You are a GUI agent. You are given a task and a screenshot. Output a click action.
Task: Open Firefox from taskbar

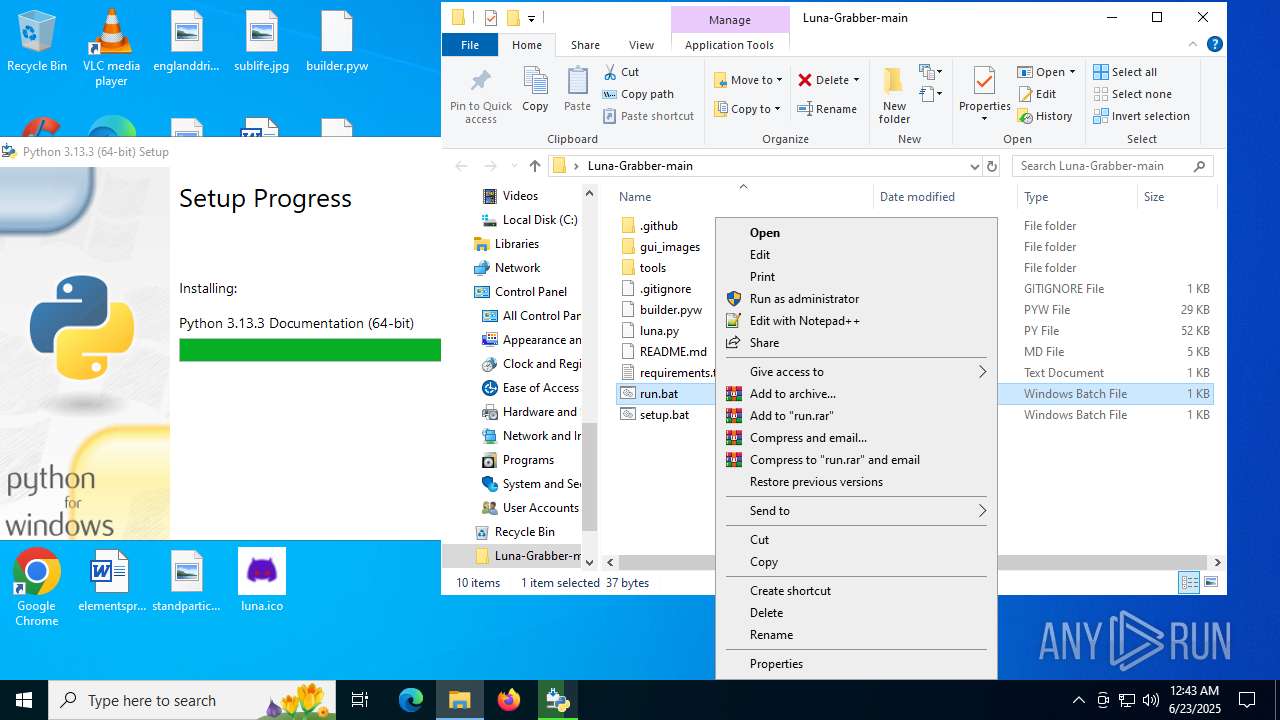click(x=509, y=700)
